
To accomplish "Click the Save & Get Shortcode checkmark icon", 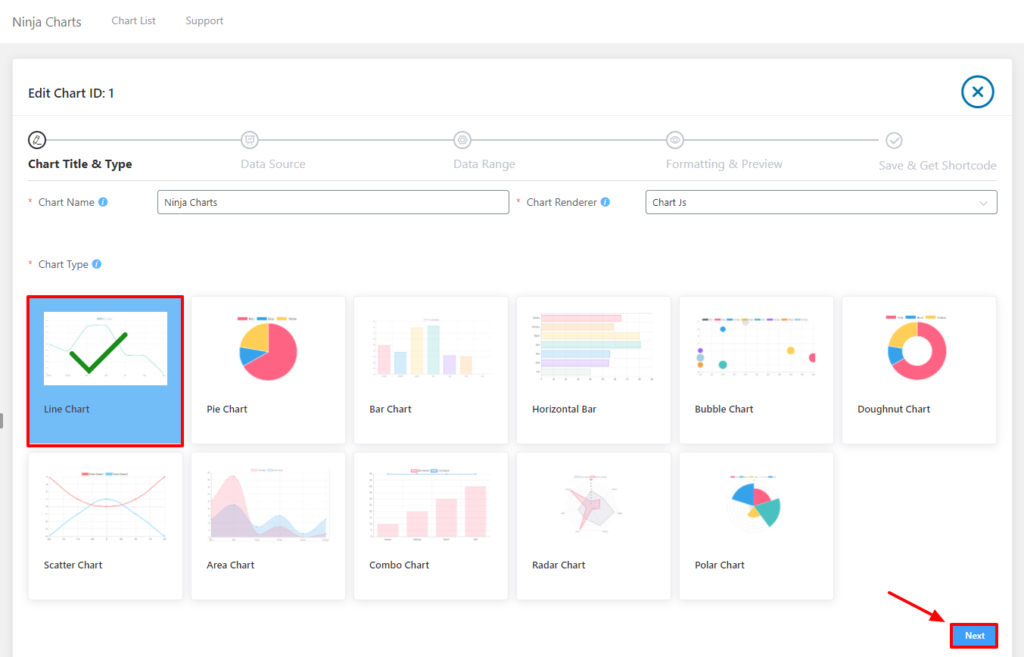I will pyautogui.click(x=894, y=140).
